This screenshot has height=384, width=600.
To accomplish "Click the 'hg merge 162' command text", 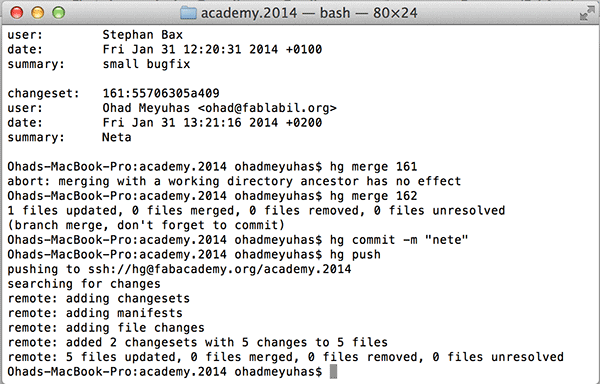I will click(x=373, y=196).
